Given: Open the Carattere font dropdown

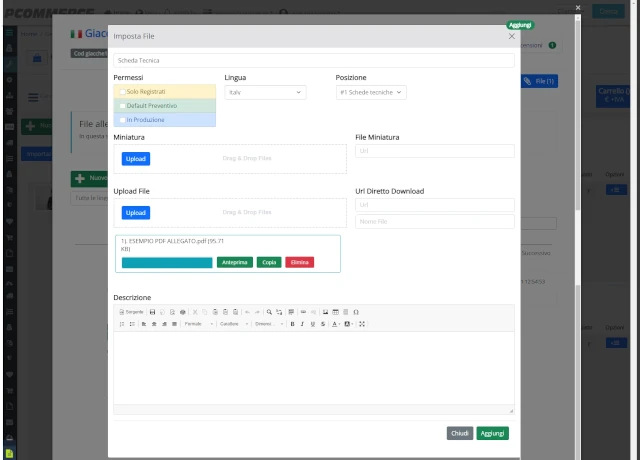Looking at the screenshot, I should coord(234,324).
